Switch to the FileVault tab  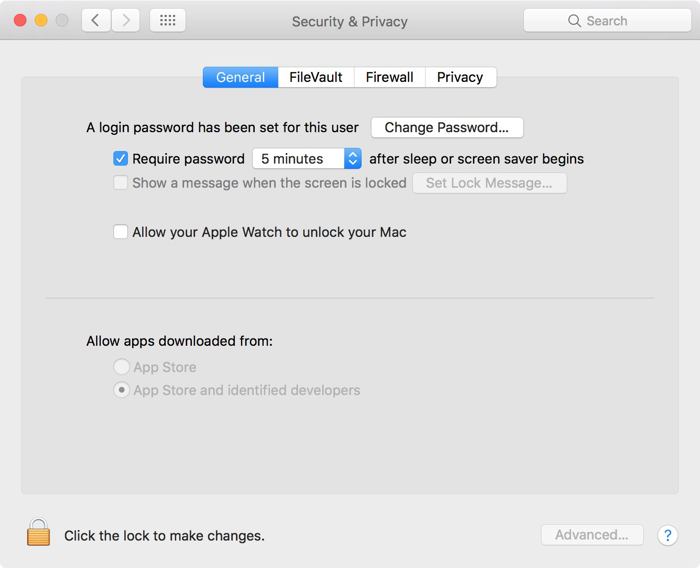(x=316, y=77)
